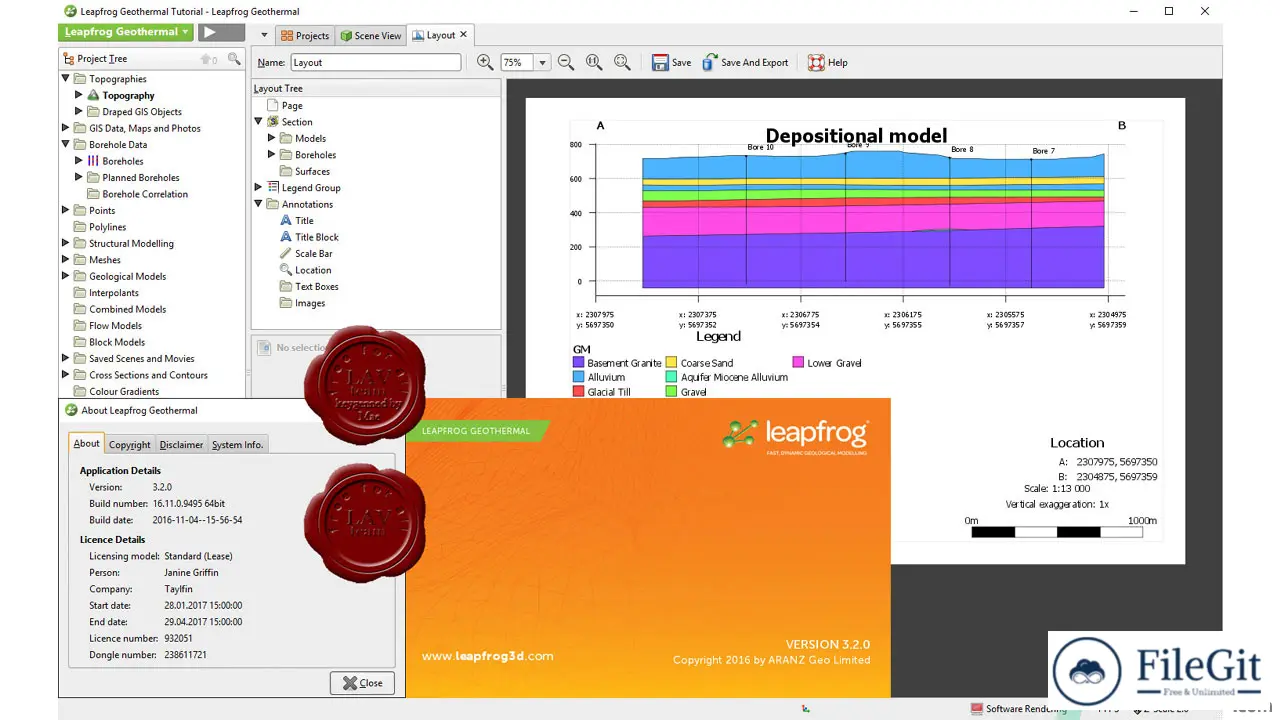Expand the Geological Models folder
This screenshot has width=1280, height=720.
(66, 276)
